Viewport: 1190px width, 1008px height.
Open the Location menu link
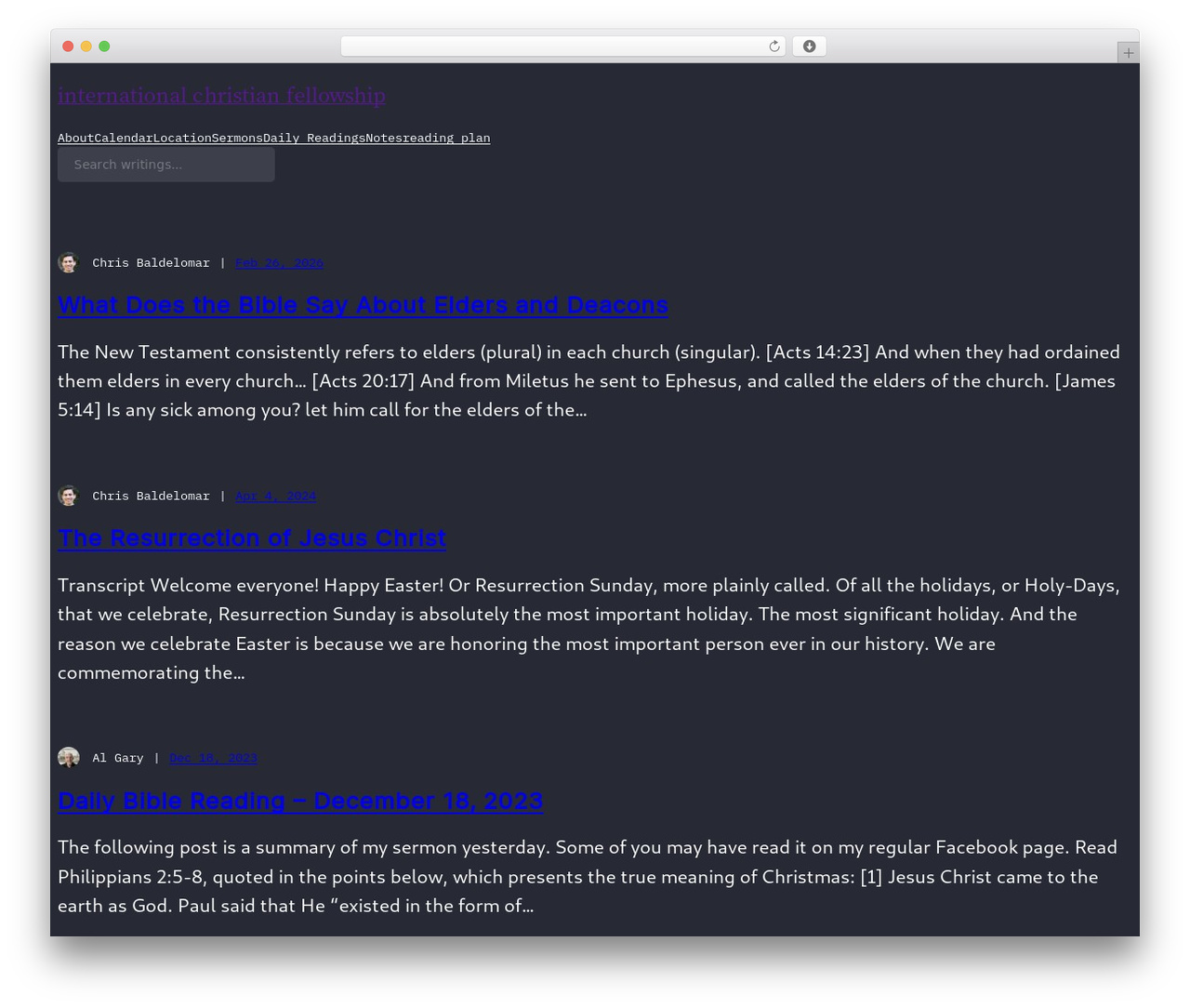click(182, 138)
